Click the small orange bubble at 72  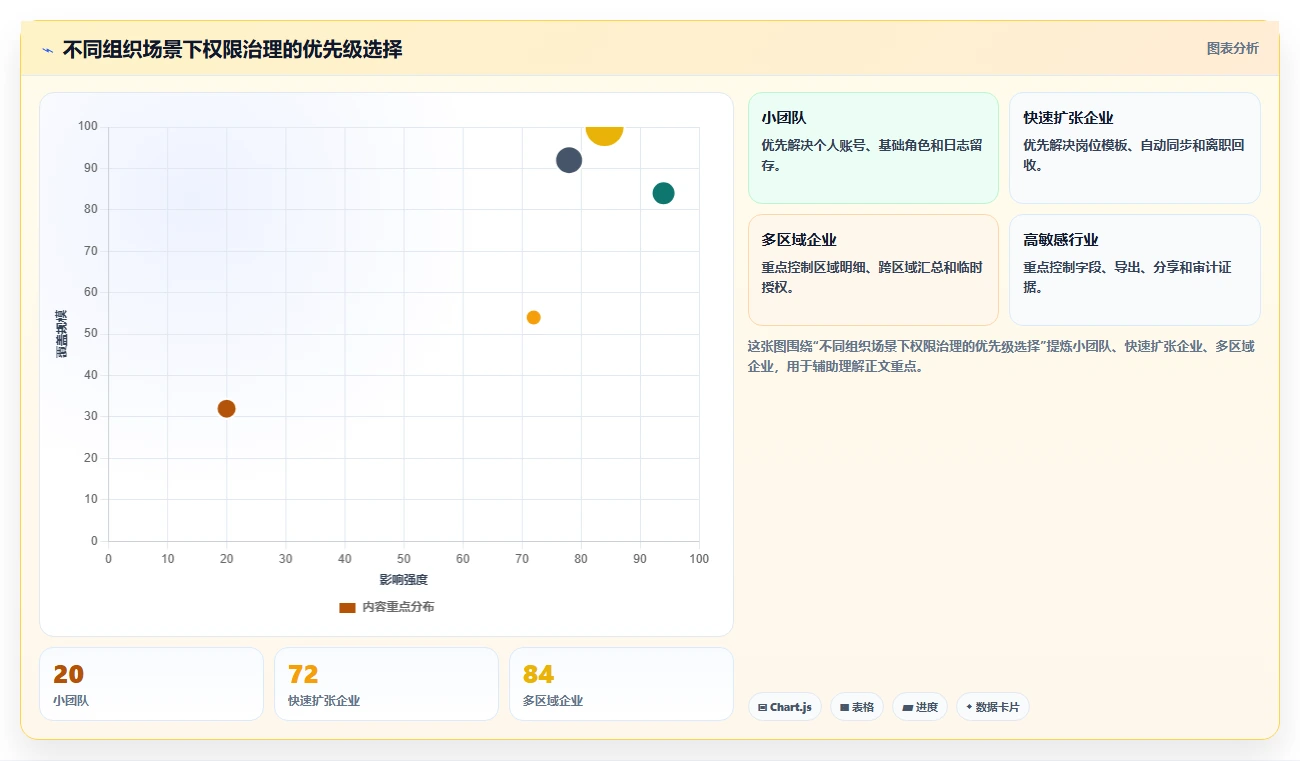pos(533,317)
